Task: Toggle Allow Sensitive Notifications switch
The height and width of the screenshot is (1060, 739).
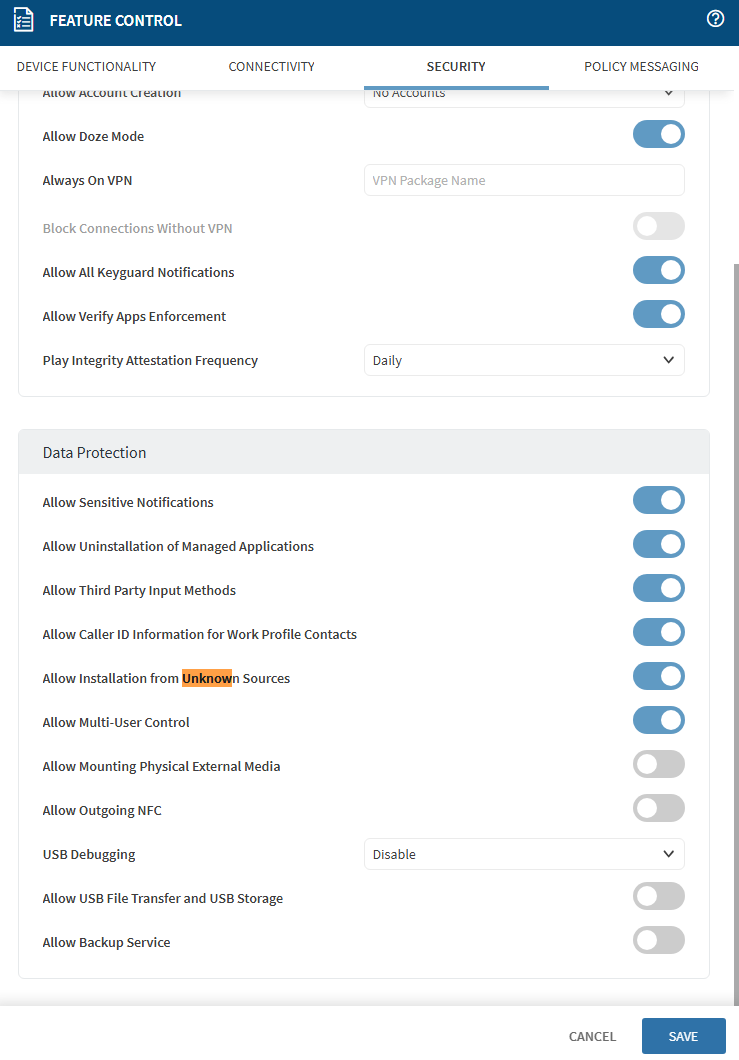Action: click(658, 500)
